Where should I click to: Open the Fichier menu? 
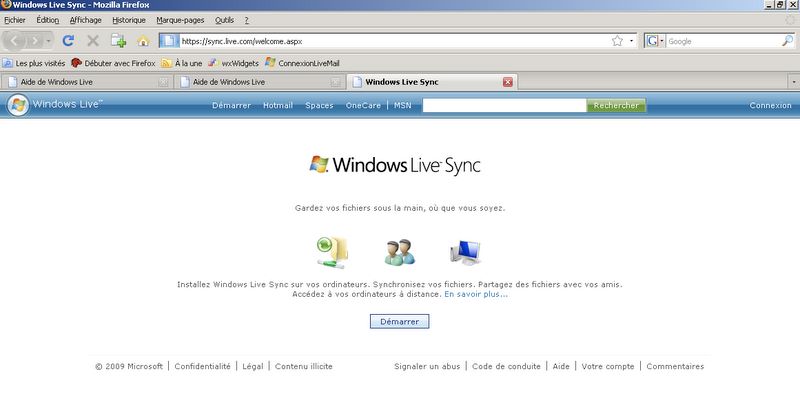pyautogui.click(x=15, y=20)
